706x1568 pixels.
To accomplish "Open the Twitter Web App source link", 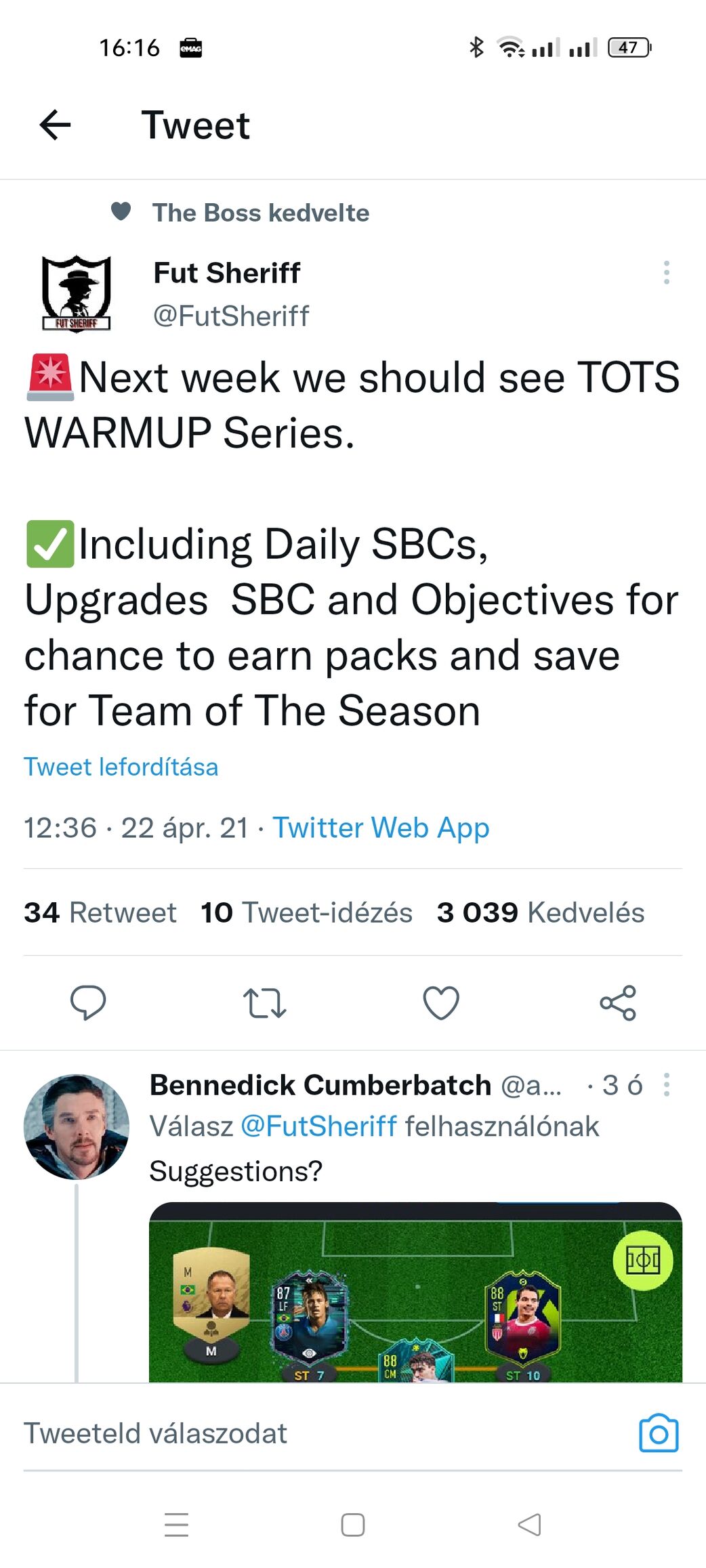I will coord(381,828).
